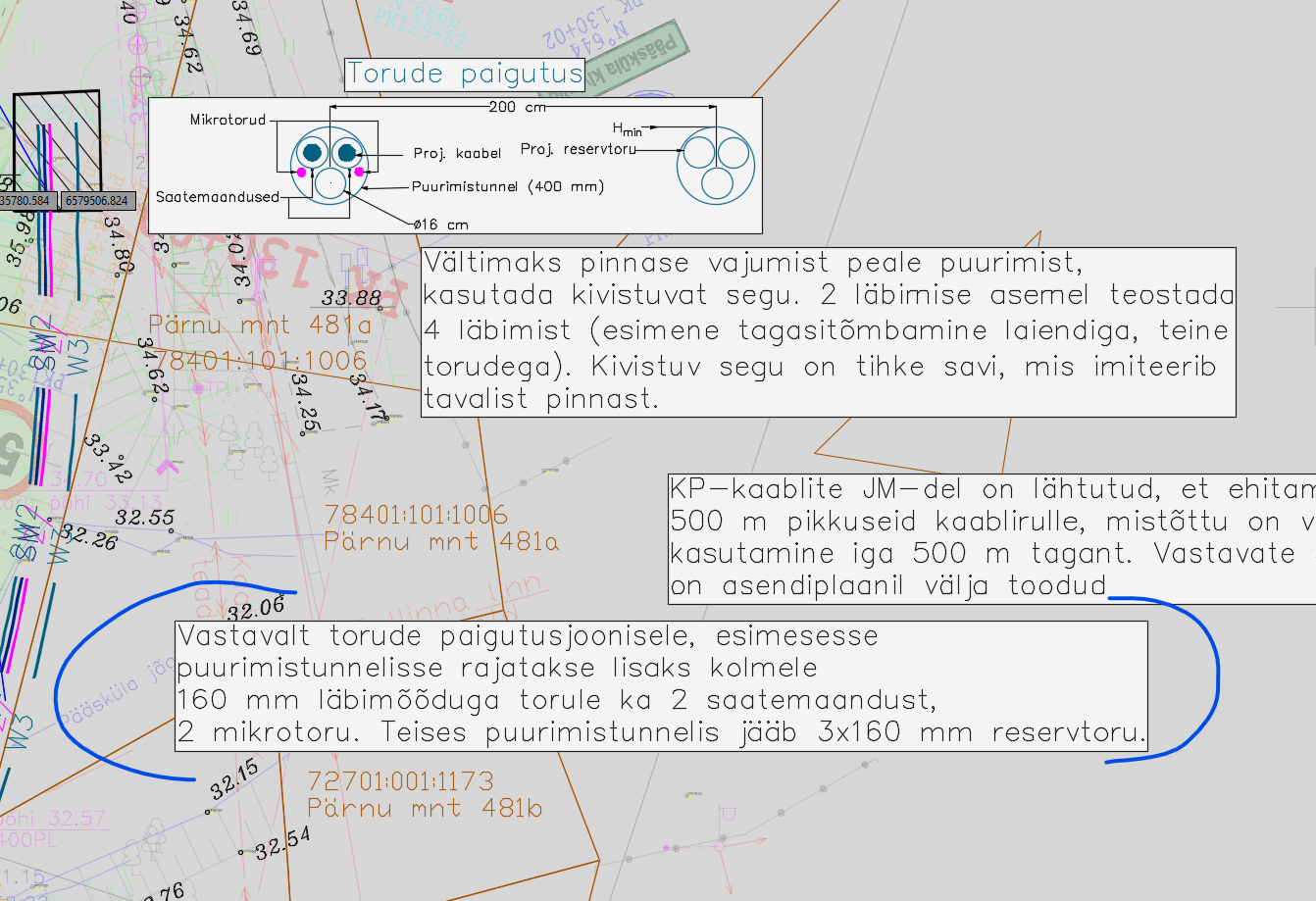Select the 'Torude paigutus' title text
The height and width of the screenshot is (901, 1316).
coord(465,75)
